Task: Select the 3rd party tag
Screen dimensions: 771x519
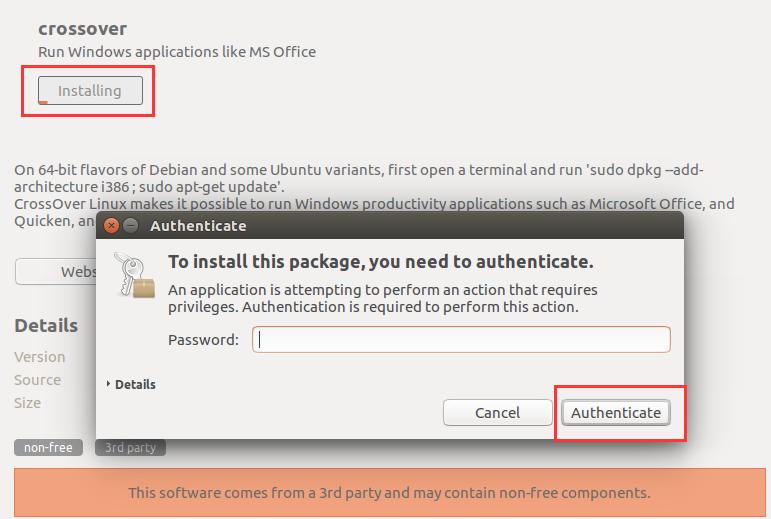Action: [x=130, y=448]
